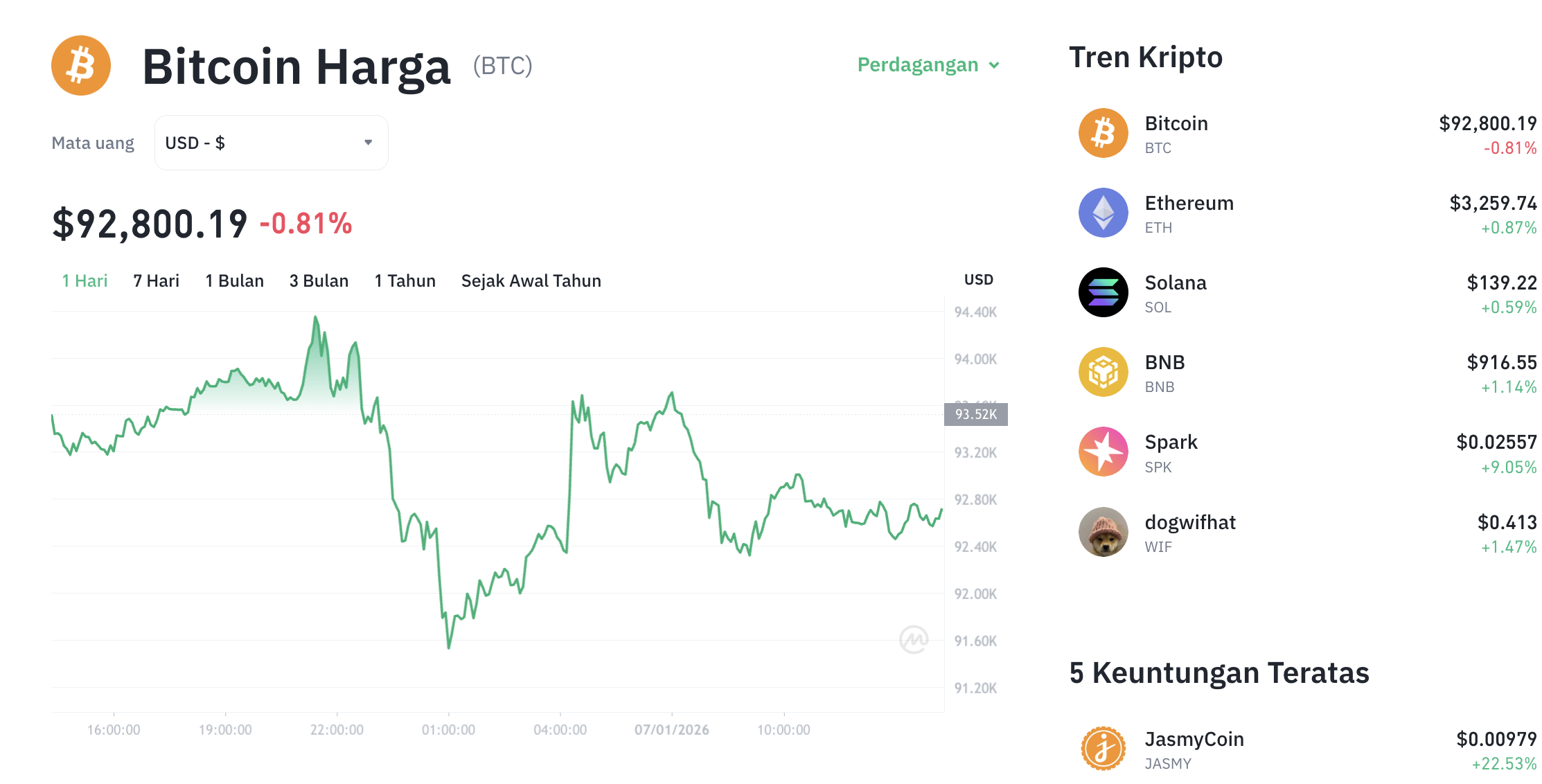This screenshot has height=784, width=1542.
Task: Open the Mata uang selector arrow
Action: pyautogui.click(x=368, y=142)
